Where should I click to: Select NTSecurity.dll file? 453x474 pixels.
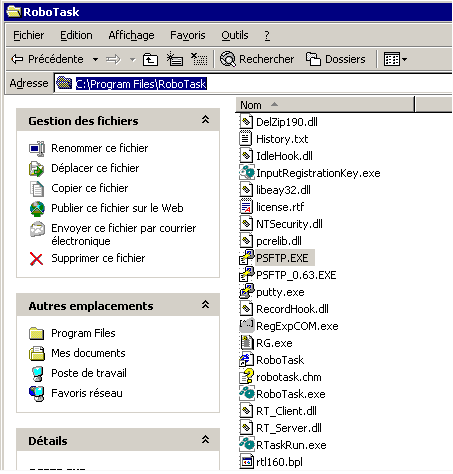(x=289, y=224)
